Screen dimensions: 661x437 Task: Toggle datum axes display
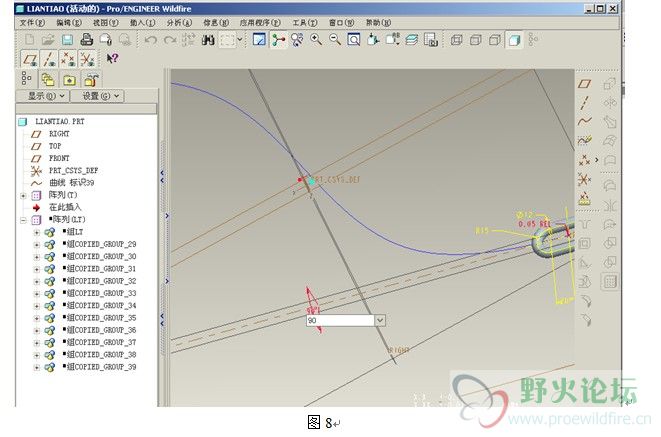pyautogui.click(x=49, y=59)
